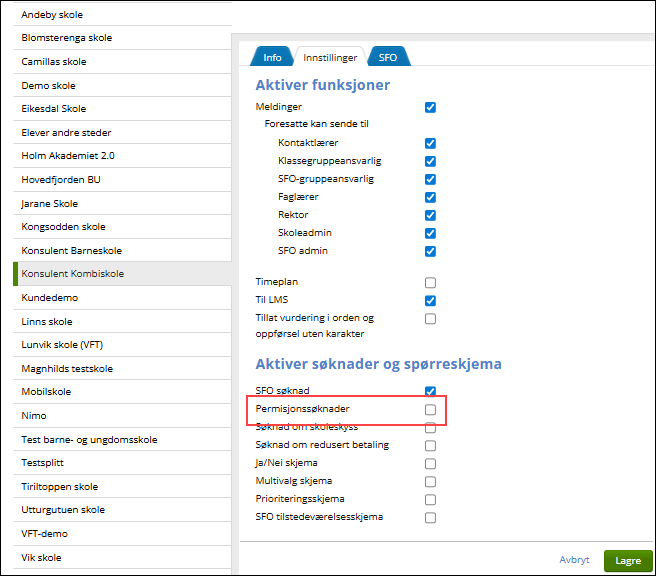Open Mobilskole in the sidebar
656x576 pixels.
(47, 391)
